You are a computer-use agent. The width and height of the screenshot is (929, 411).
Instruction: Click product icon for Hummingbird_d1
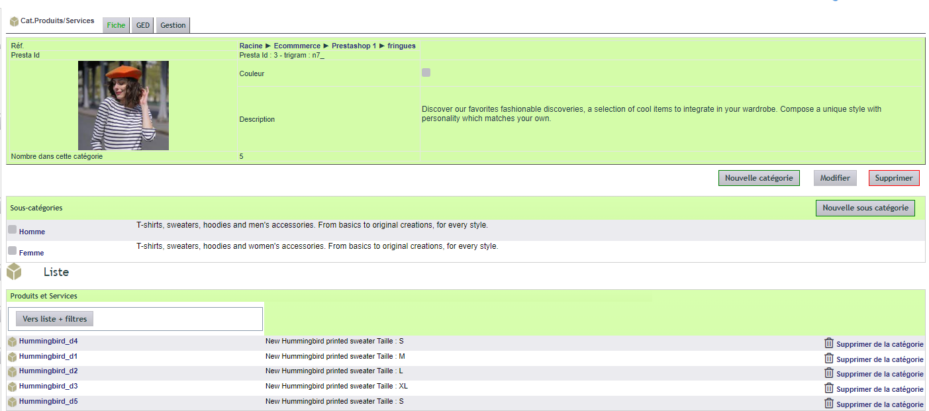point(12,357)
